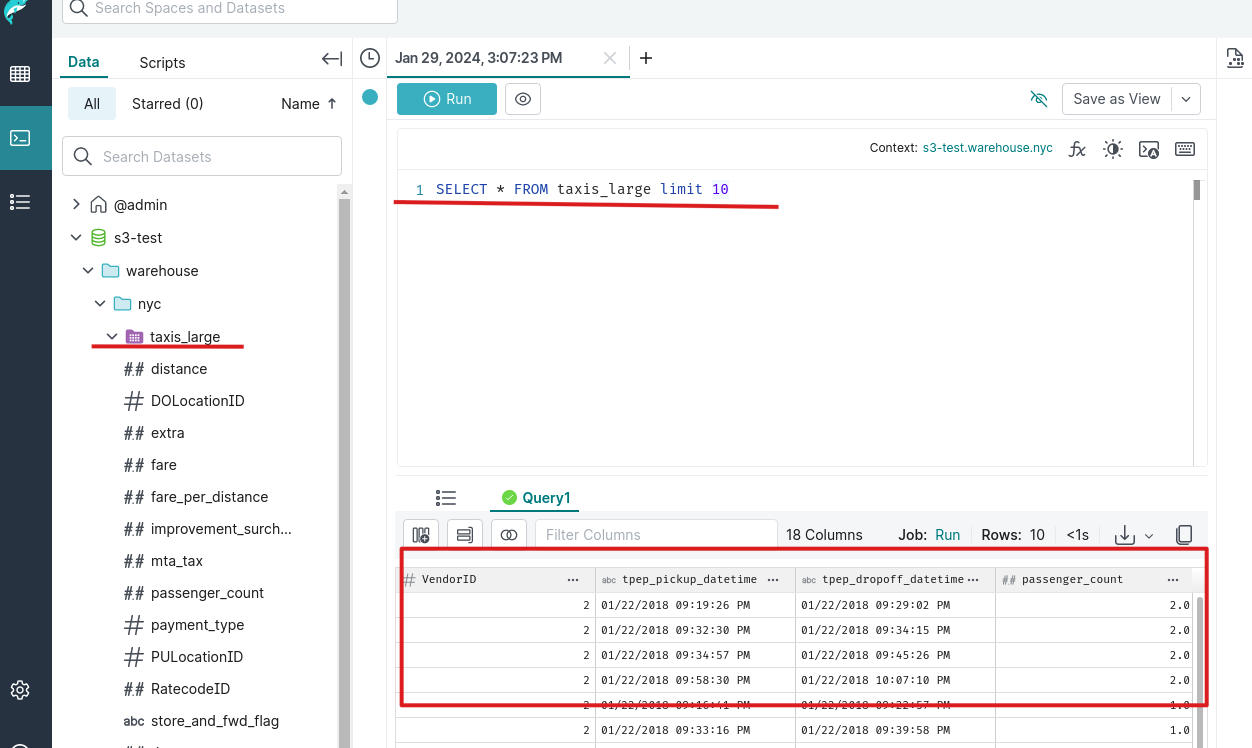Click in Search Datasets field
The height and width of the screenshot is (748, 1252).
click(202, 156)
